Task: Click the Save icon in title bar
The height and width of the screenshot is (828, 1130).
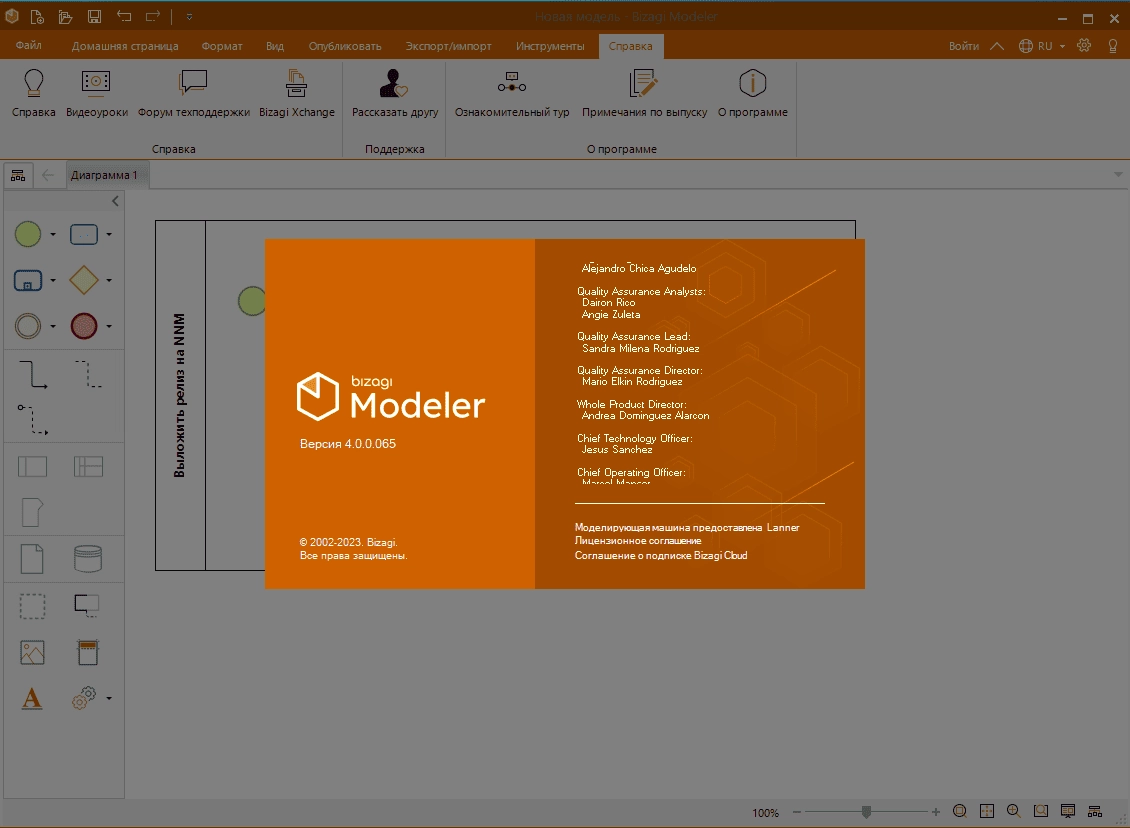Action: click(x=94, y=16)
